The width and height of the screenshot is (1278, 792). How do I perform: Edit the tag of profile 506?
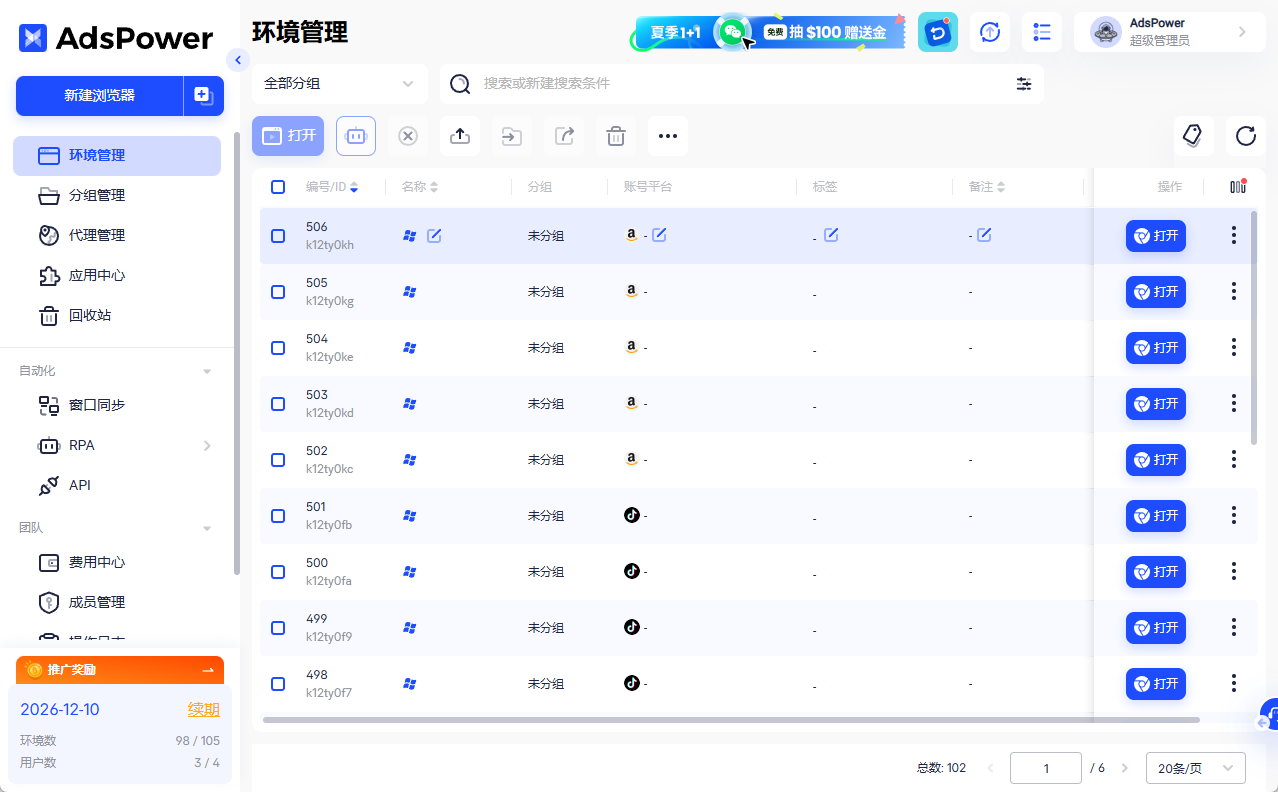click(831, 235)
